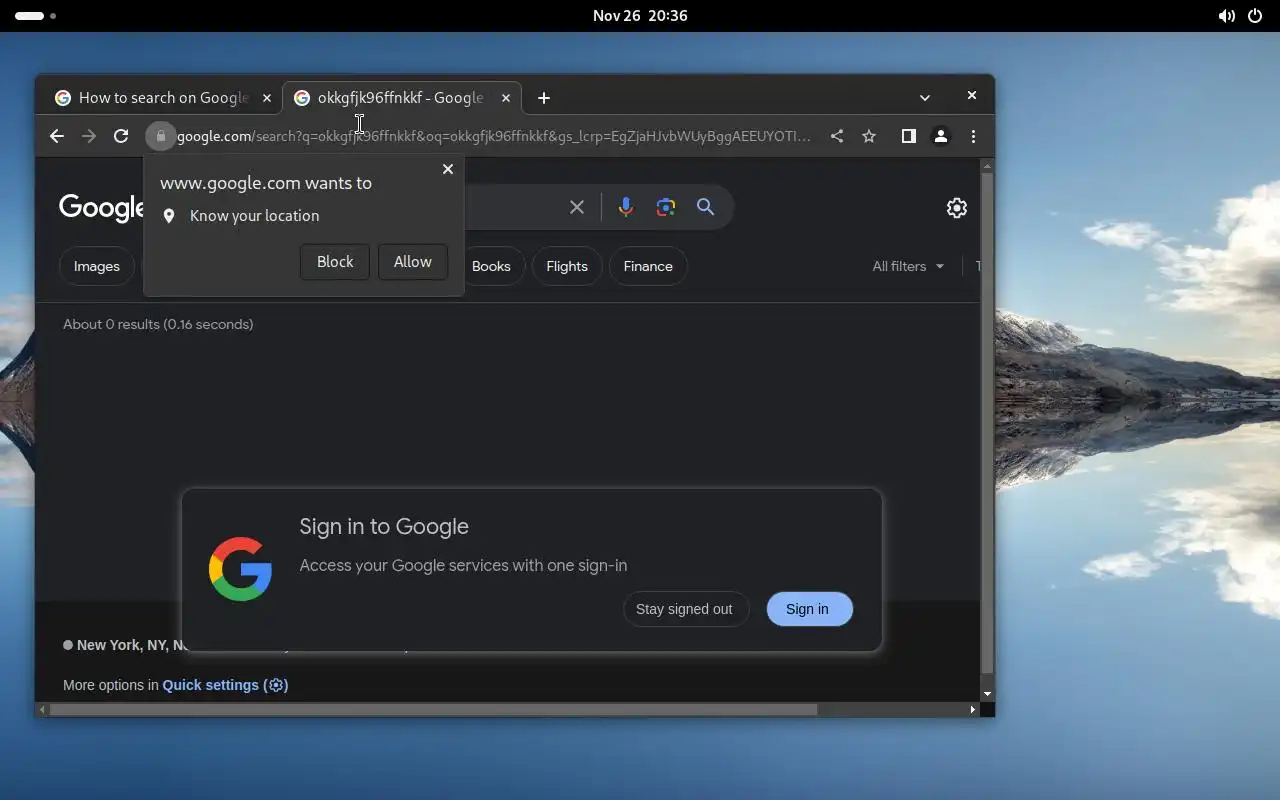Viewport: 1280px width, 800px height.
Task: Filter results by Finance
Action: coord(648,266)
